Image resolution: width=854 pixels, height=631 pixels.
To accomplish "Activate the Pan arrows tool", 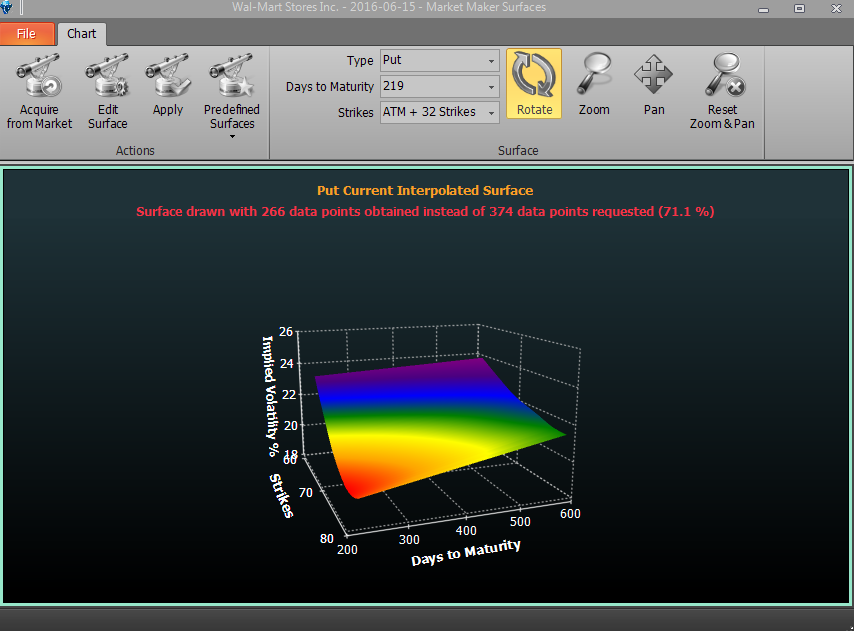I will coord(654,84).
